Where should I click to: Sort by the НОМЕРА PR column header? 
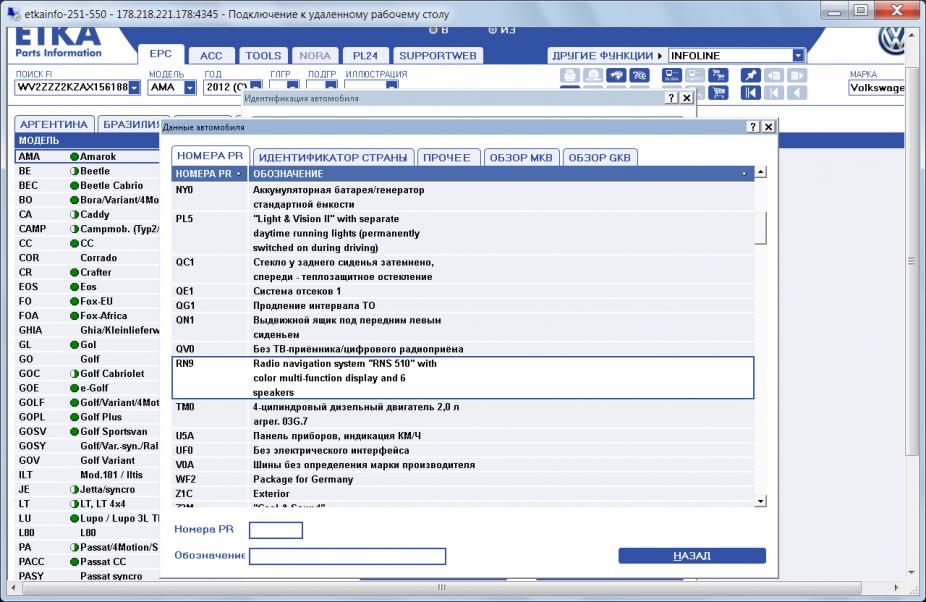[x=209, y=174]
